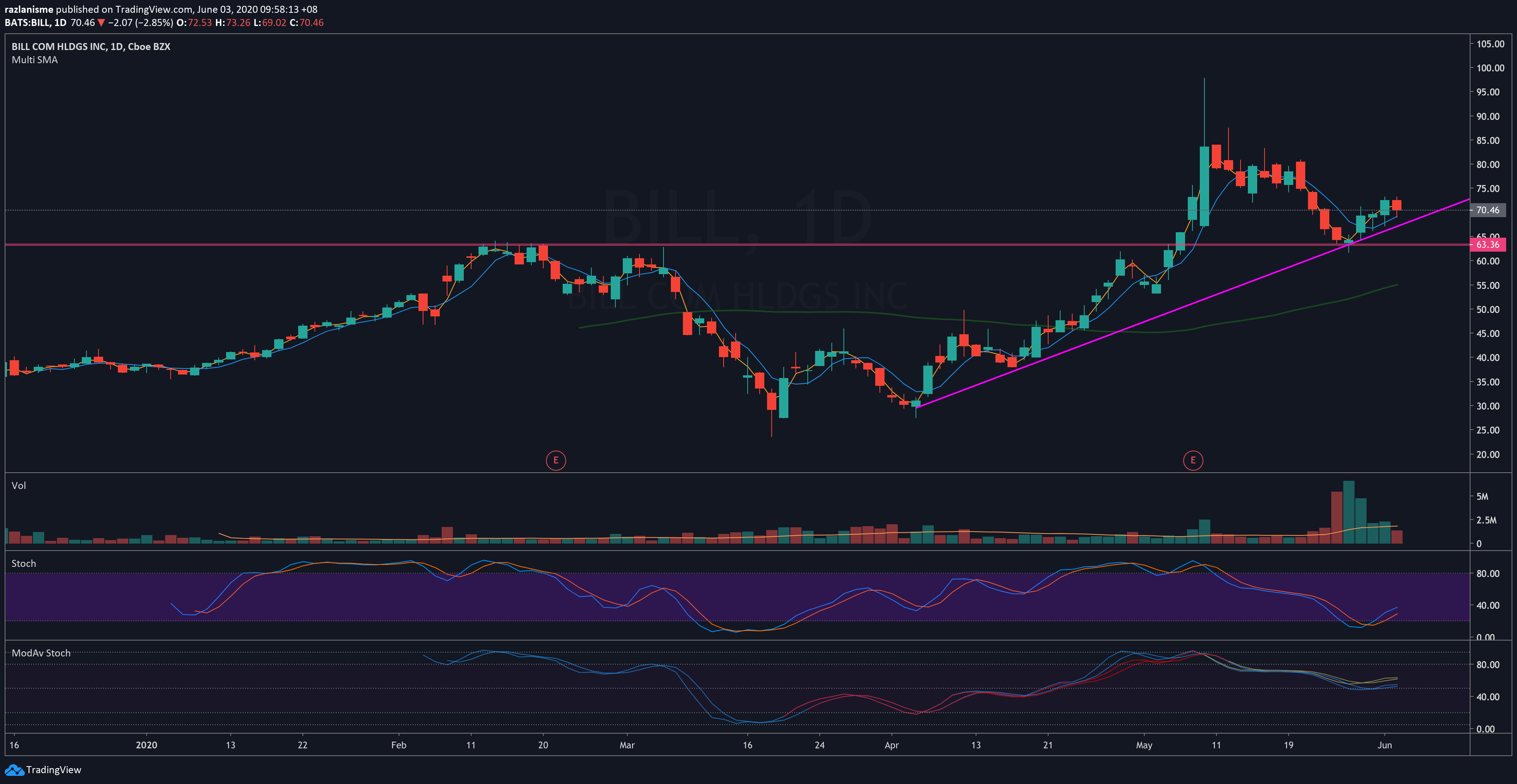Viewport: 1517px width, 784px height.
Task: Click the open price value O:72.53
Action: [194, 23]
